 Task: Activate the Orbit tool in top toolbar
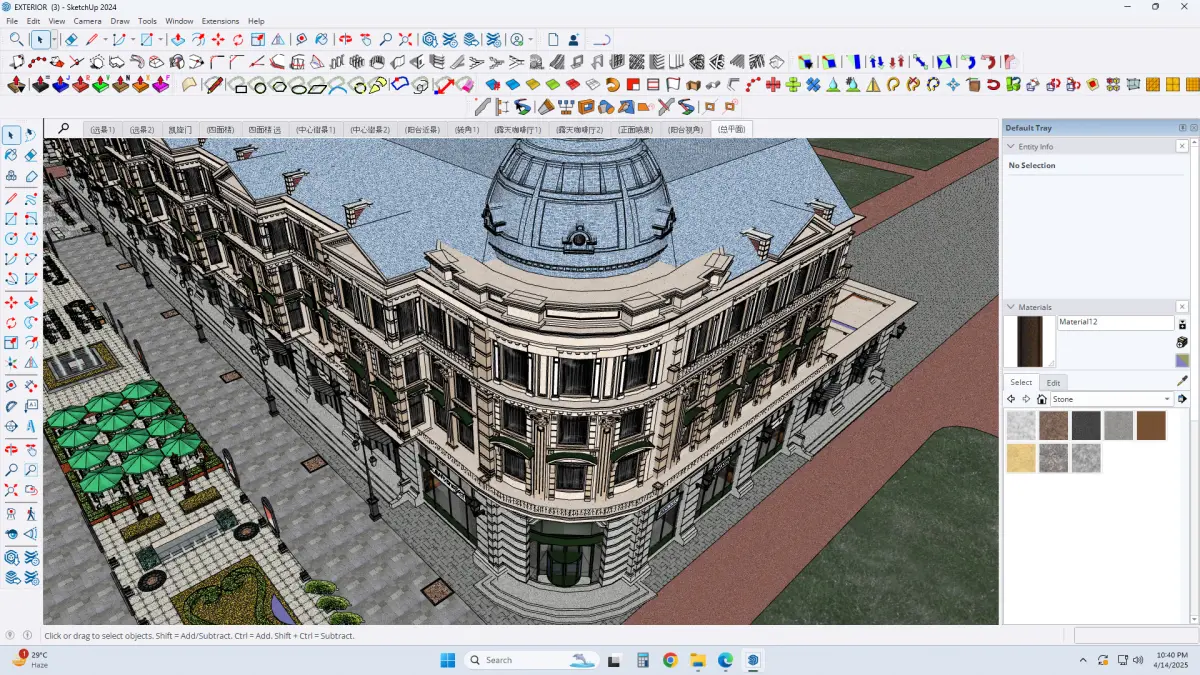345,40
